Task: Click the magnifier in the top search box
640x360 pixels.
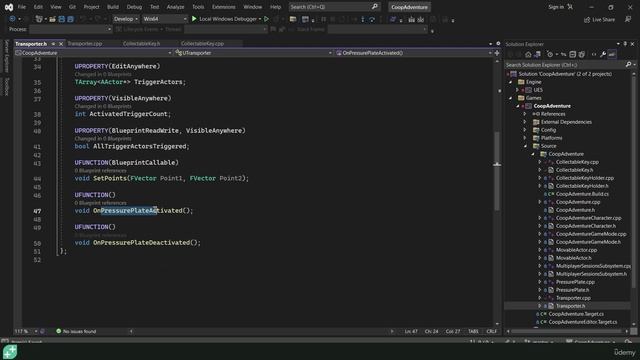Action: click(375, 7)
